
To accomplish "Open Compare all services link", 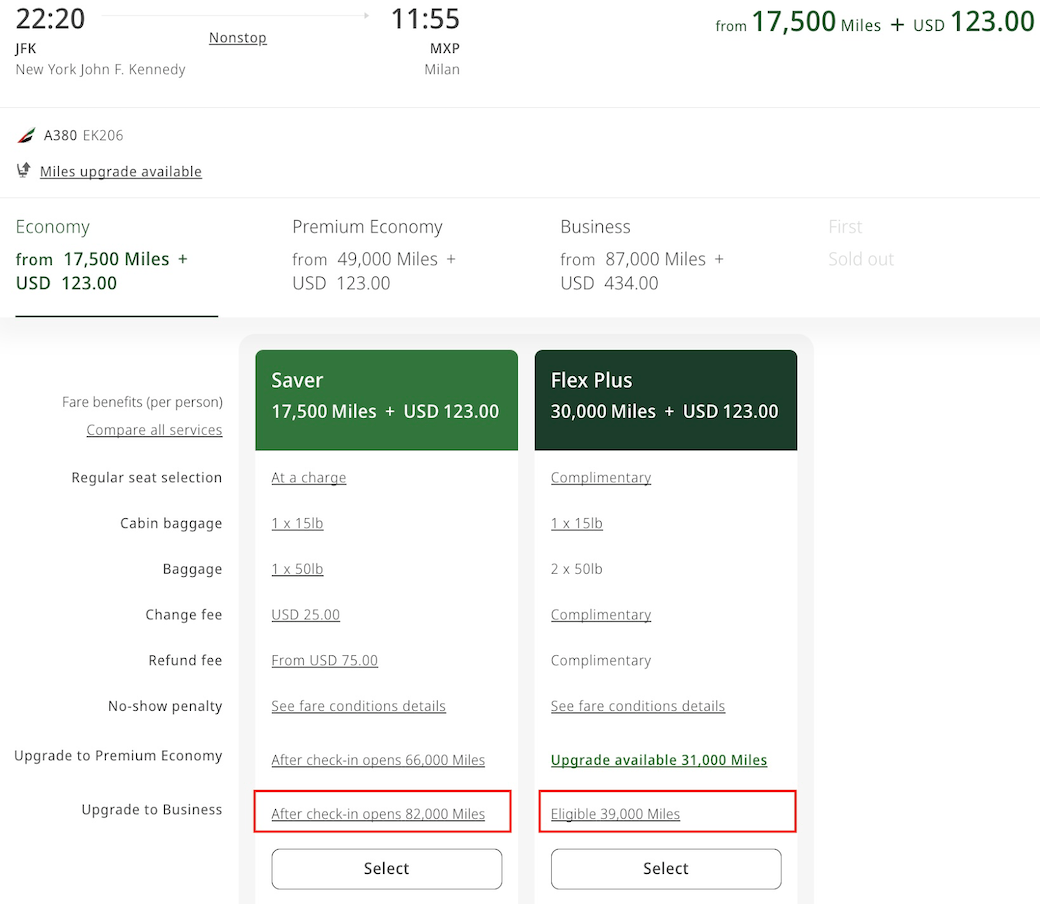I will [x=154, y=430].
